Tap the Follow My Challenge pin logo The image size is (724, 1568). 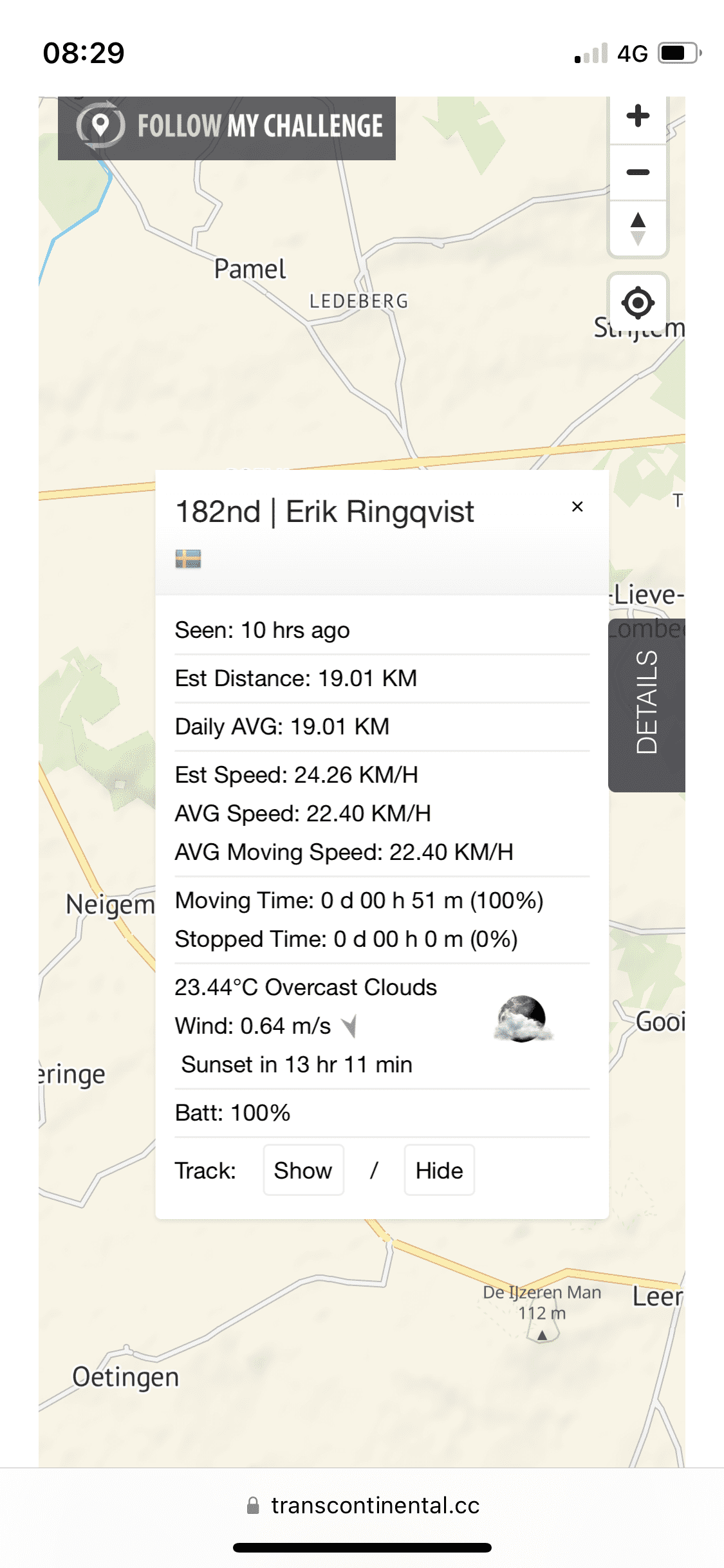(x=100, y=126)
